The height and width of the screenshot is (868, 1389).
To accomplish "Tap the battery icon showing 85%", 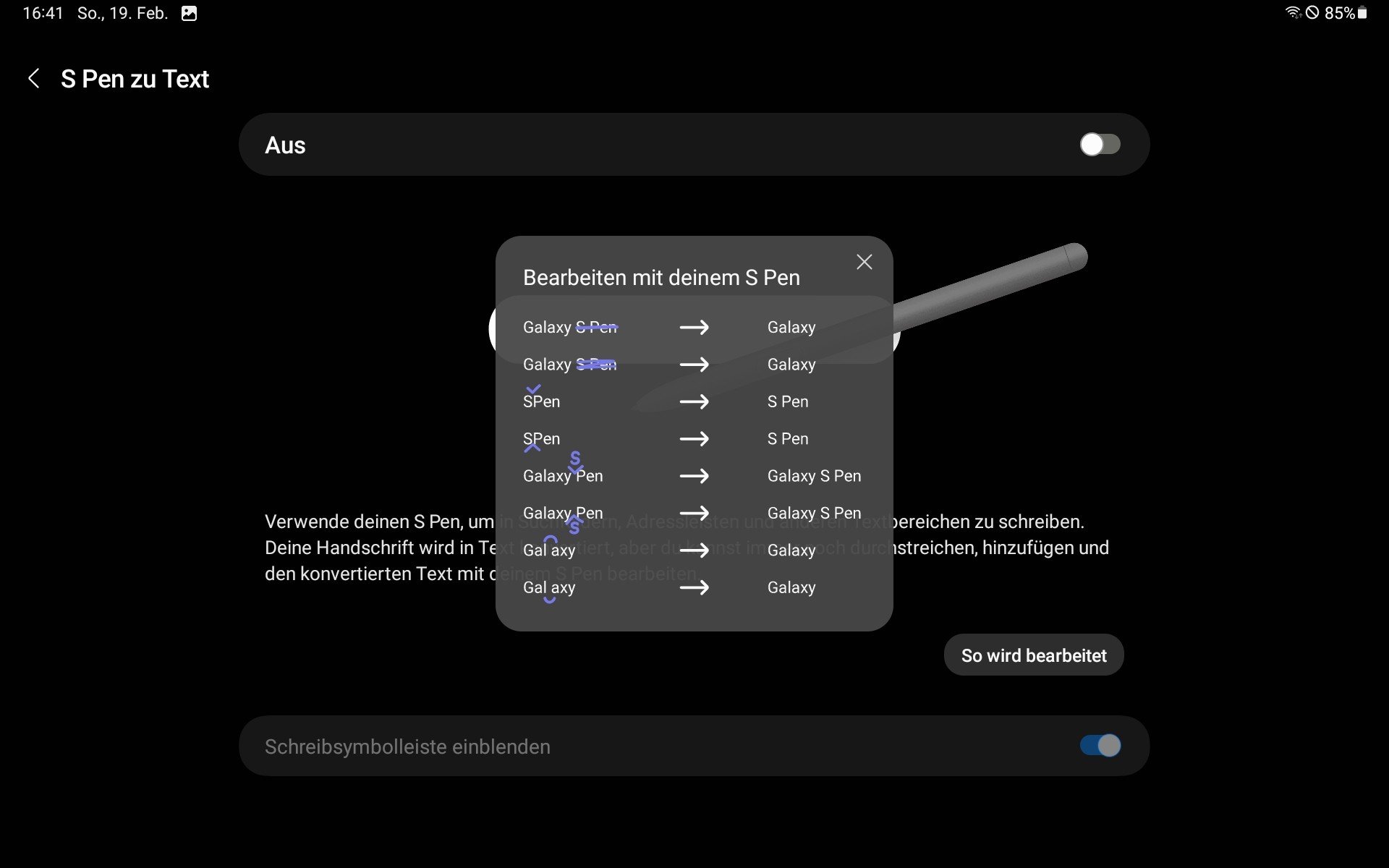I will pyautogui.click(x=1362, y=13).
